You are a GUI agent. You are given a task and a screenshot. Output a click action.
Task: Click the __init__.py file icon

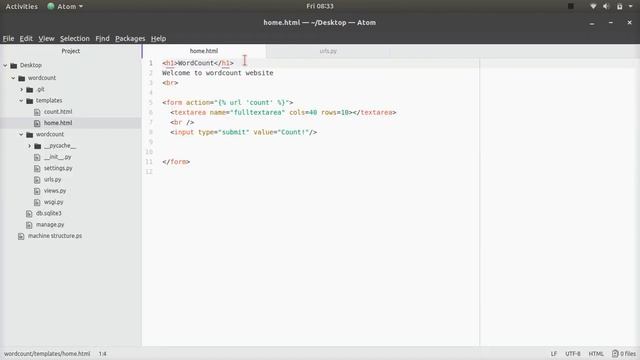click(x=37, y=157)
